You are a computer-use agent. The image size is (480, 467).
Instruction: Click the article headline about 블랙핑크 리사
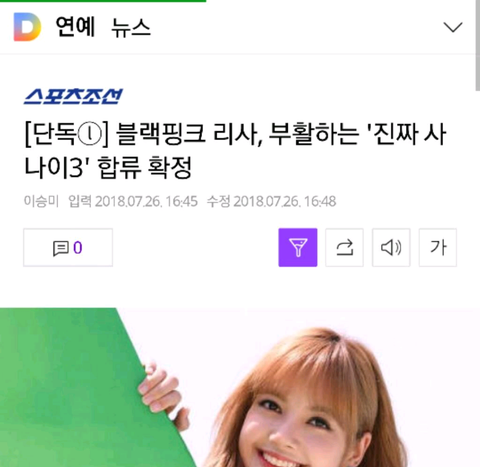[x=235, y=150]
